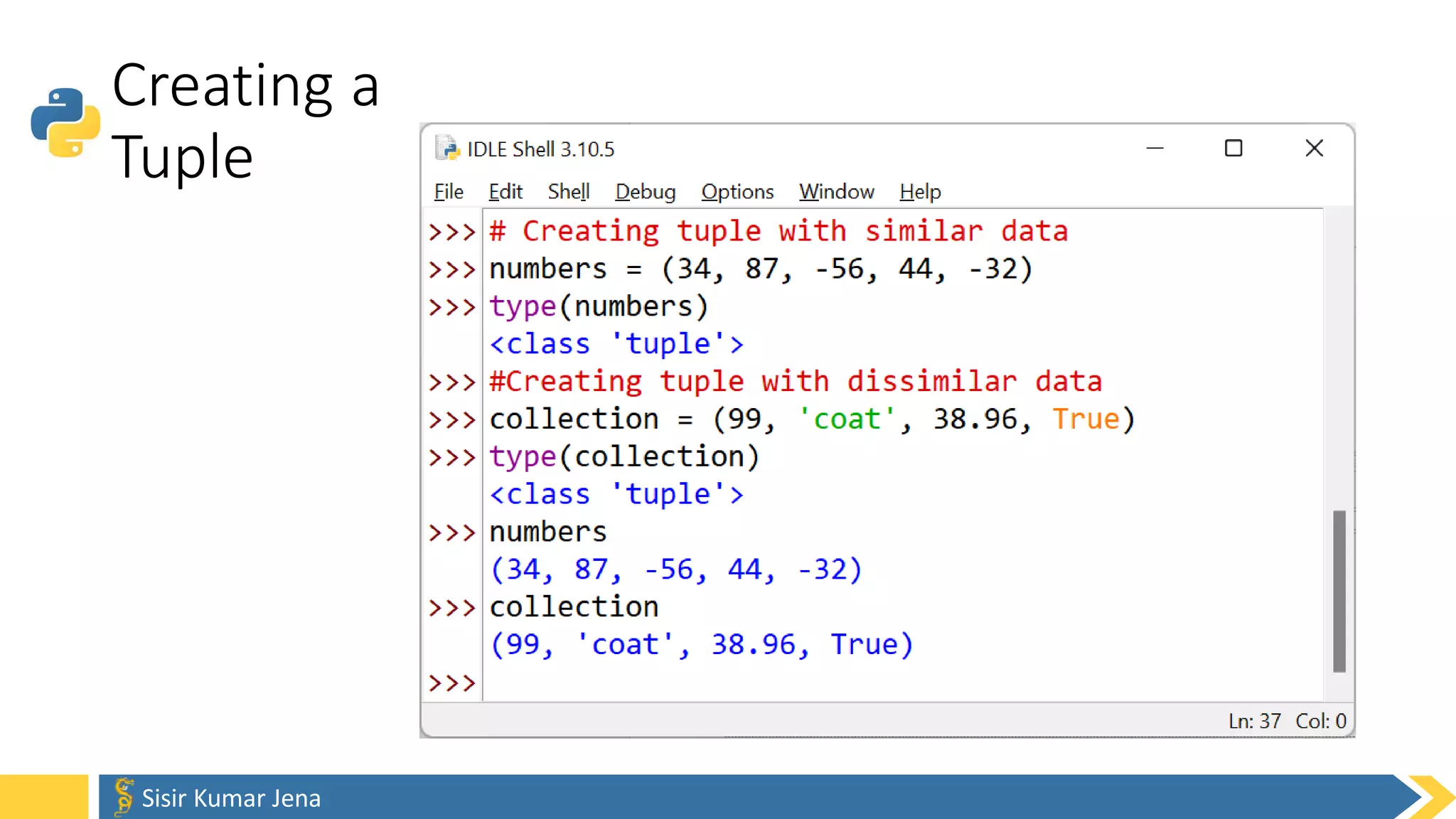Close the IDLE Shell window

point(1315,148)
